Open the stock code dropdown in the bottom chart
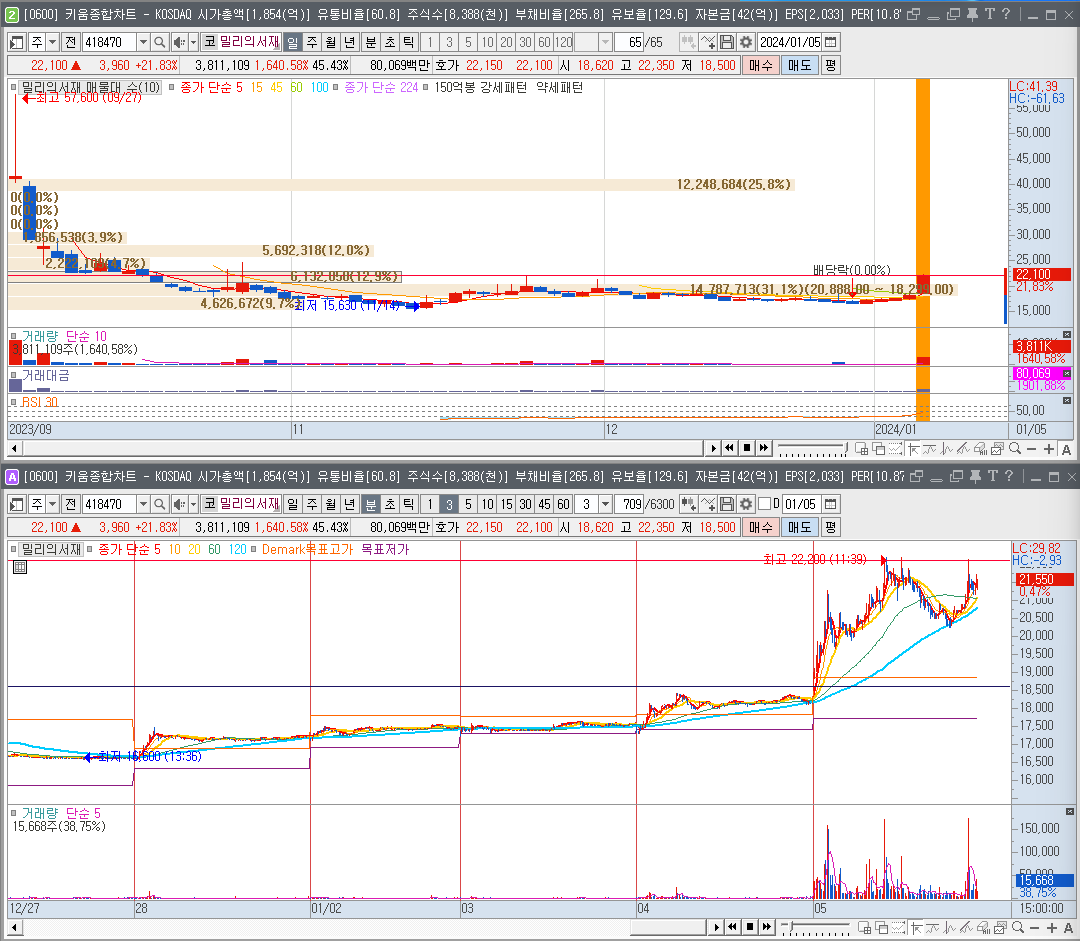This screenshot has height=941, width=1080. 143,504
